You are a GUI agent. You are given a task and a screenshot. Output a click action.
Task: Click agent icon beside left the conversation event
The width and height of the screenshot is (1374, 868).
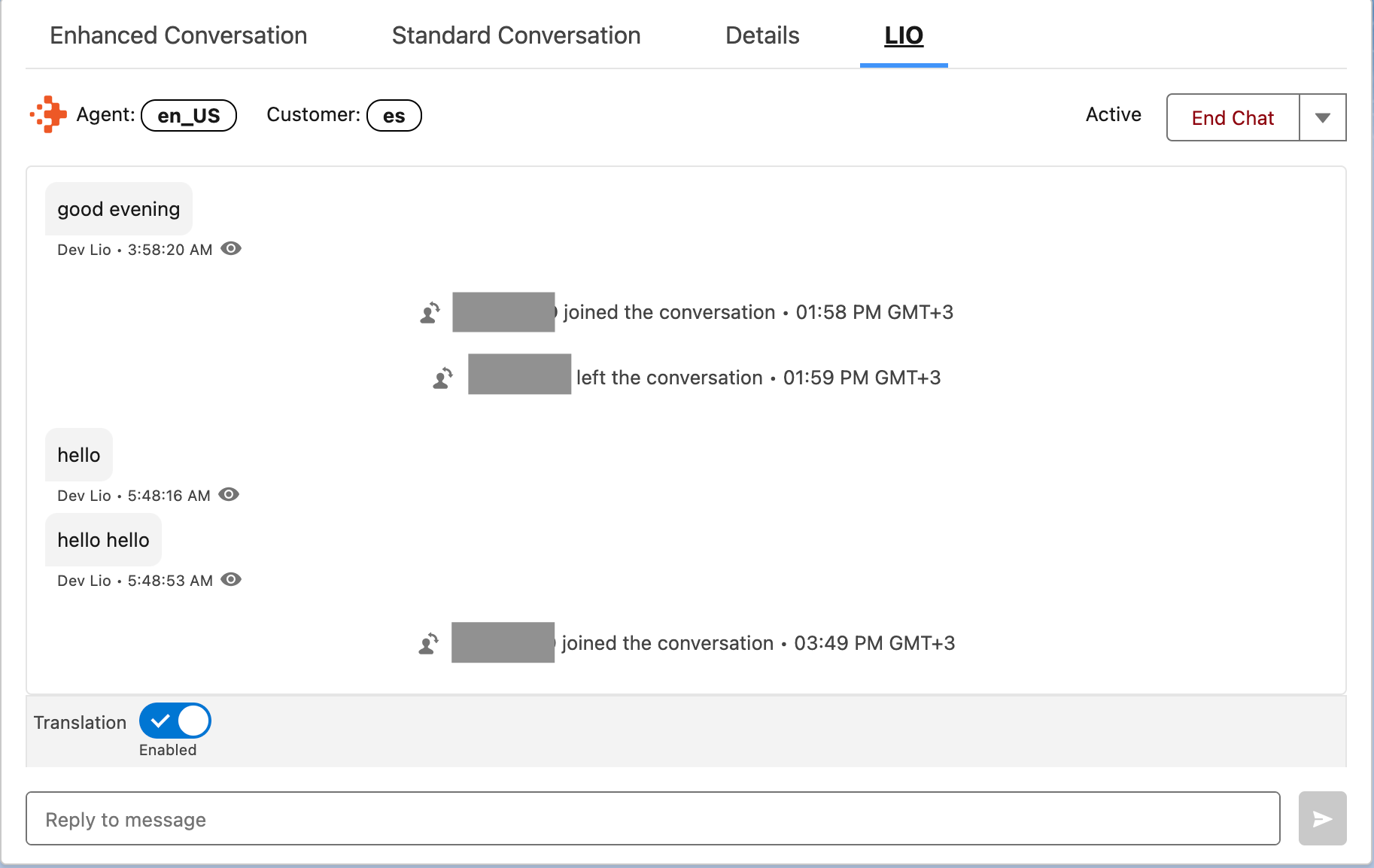[442, 378]
